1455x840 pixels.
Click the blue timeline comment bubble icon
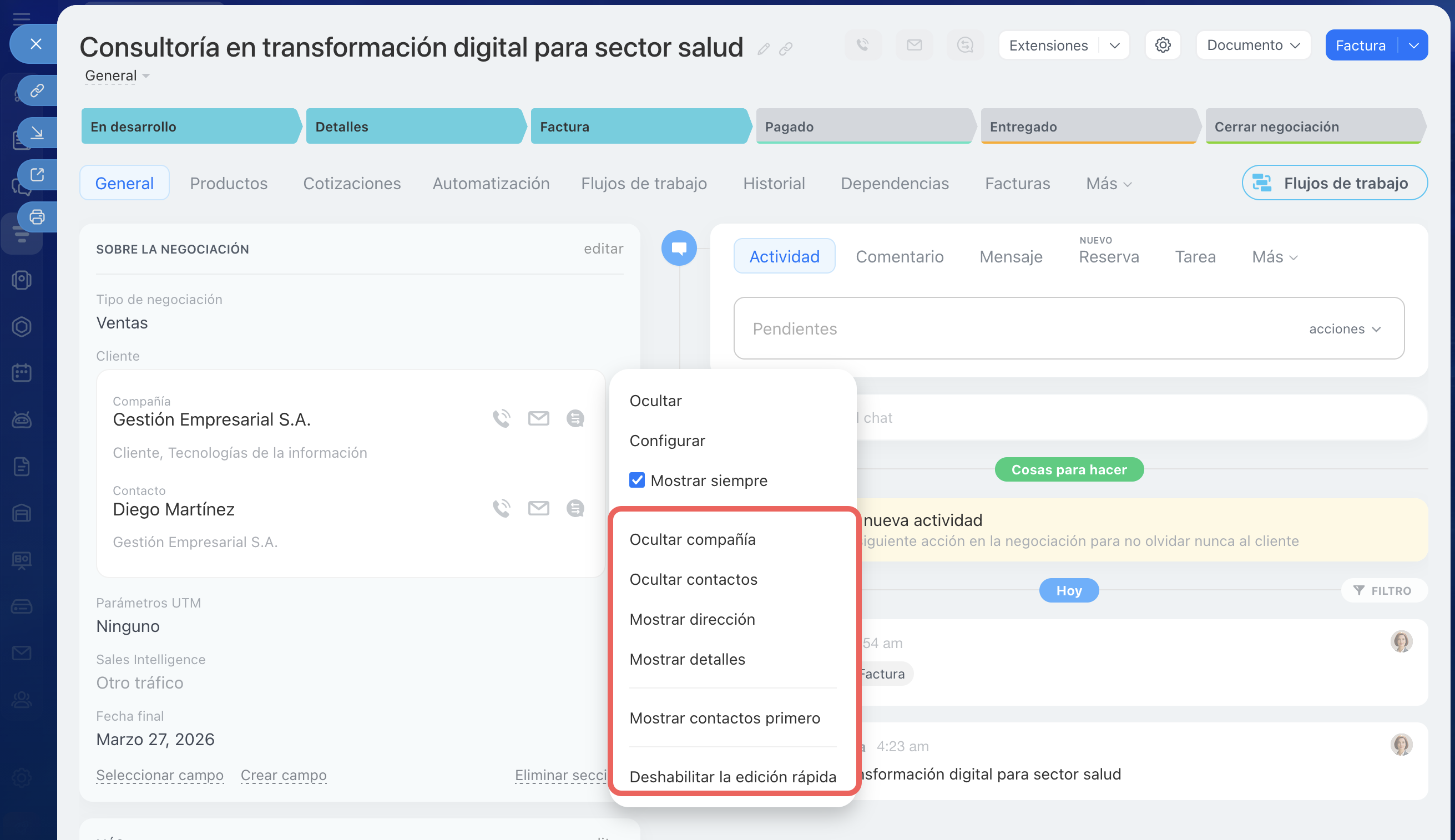click(x=679, y=249)
